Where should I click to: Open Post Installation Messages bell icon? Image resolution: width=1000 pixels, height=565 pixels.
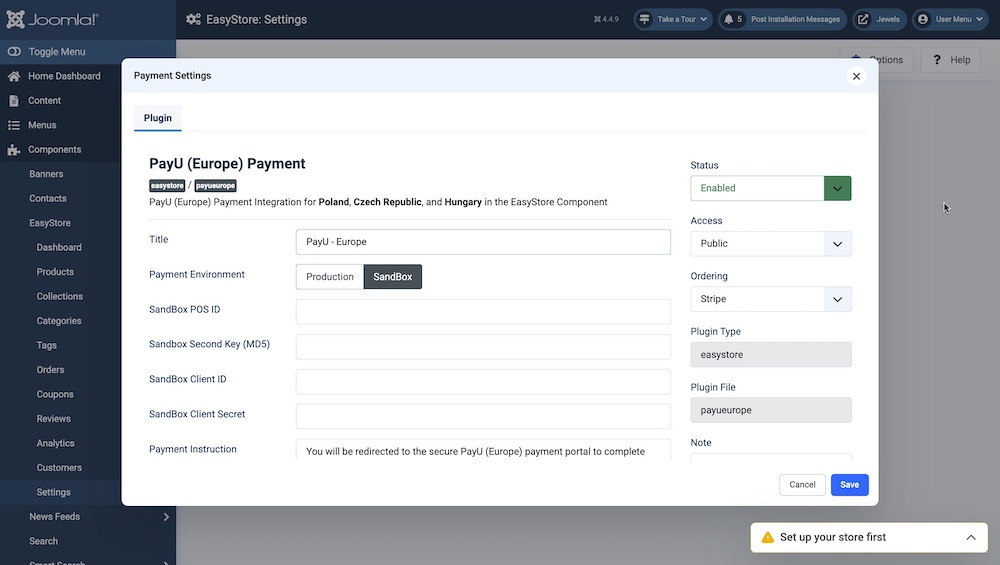pyautogui.click(x=729, y=19)
